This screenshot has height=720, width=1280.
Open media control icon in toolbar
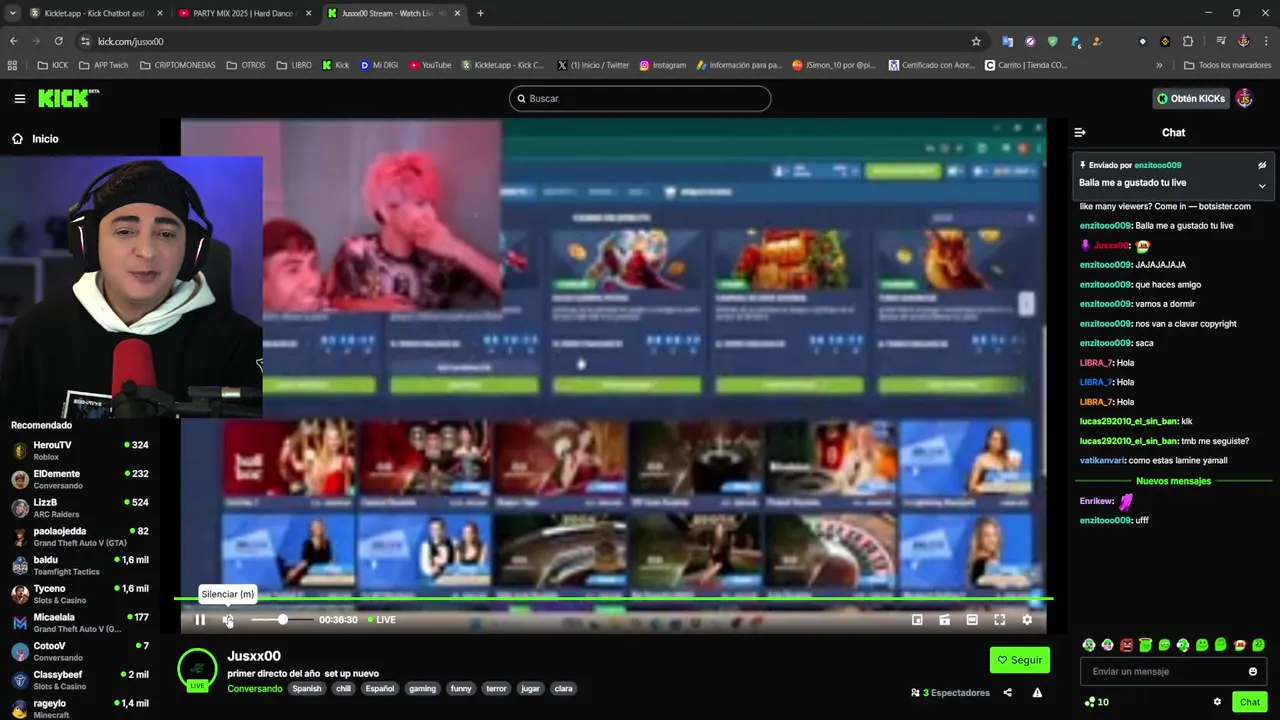click(1221, 41)
